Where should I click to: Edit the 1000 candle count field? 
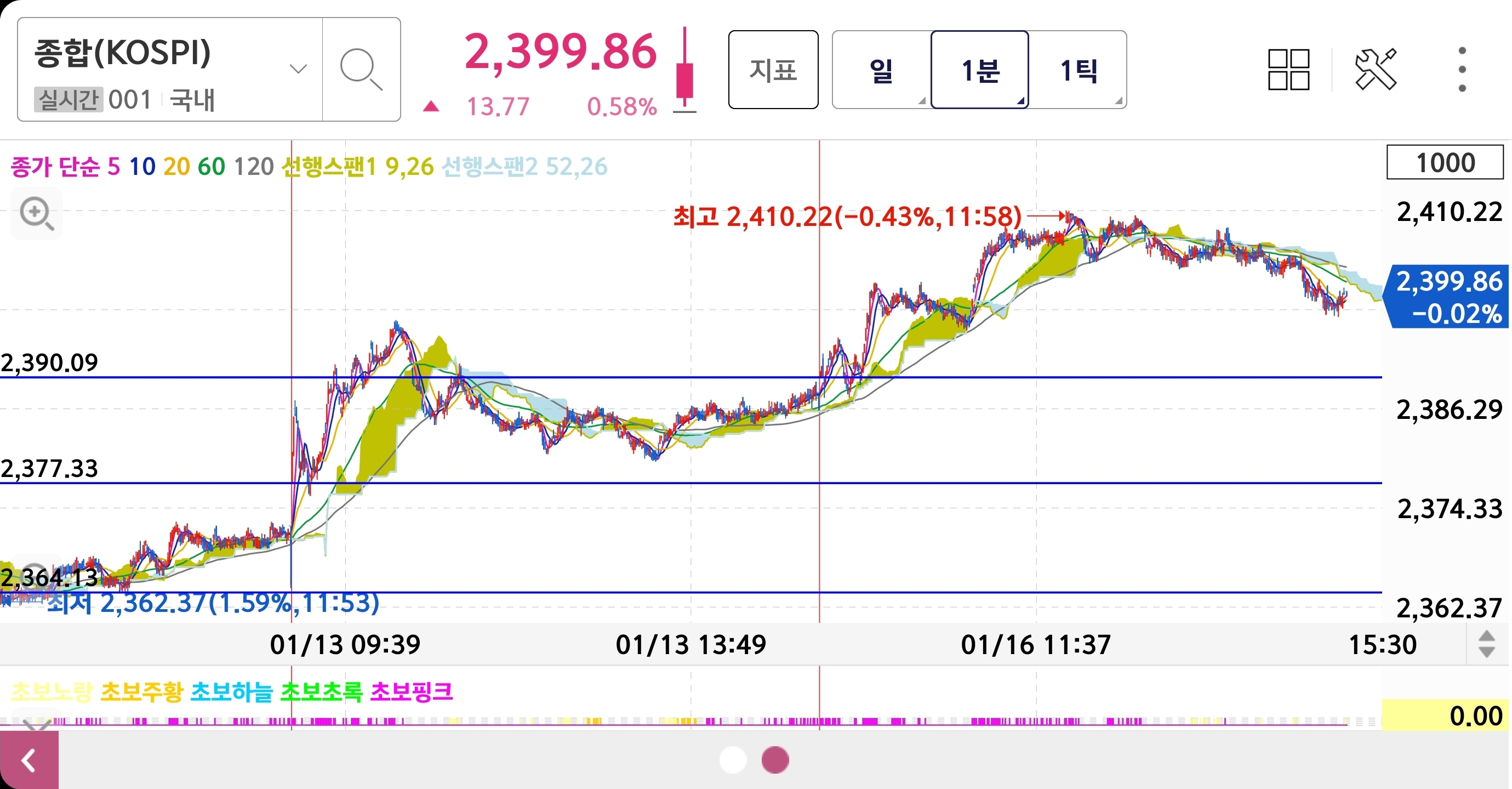coord(1445,163)
